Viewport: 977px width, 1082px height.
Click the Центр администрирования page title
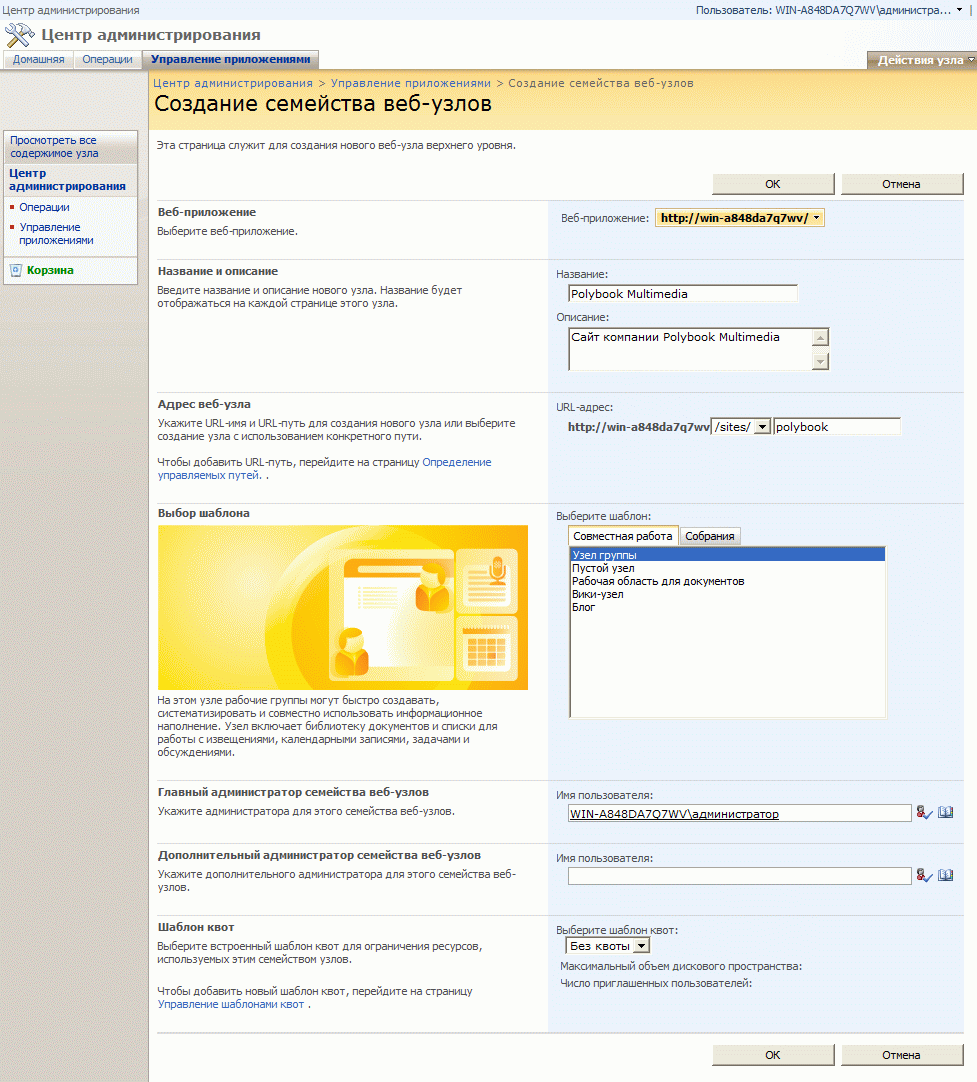point(150,35)
